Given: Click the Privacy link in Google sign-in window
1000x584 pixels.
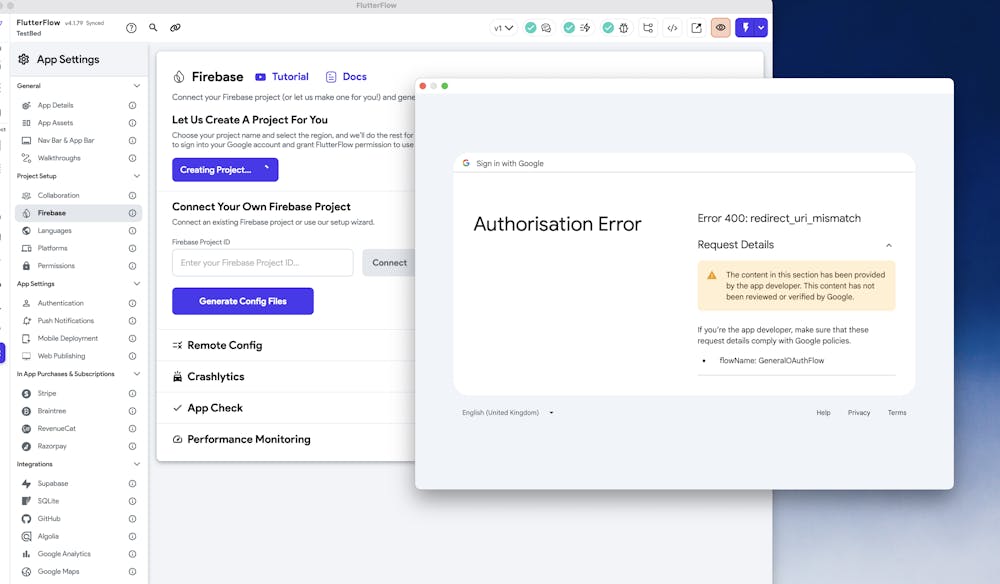Looking at the screenshot, I should click(x=859, y=412).
